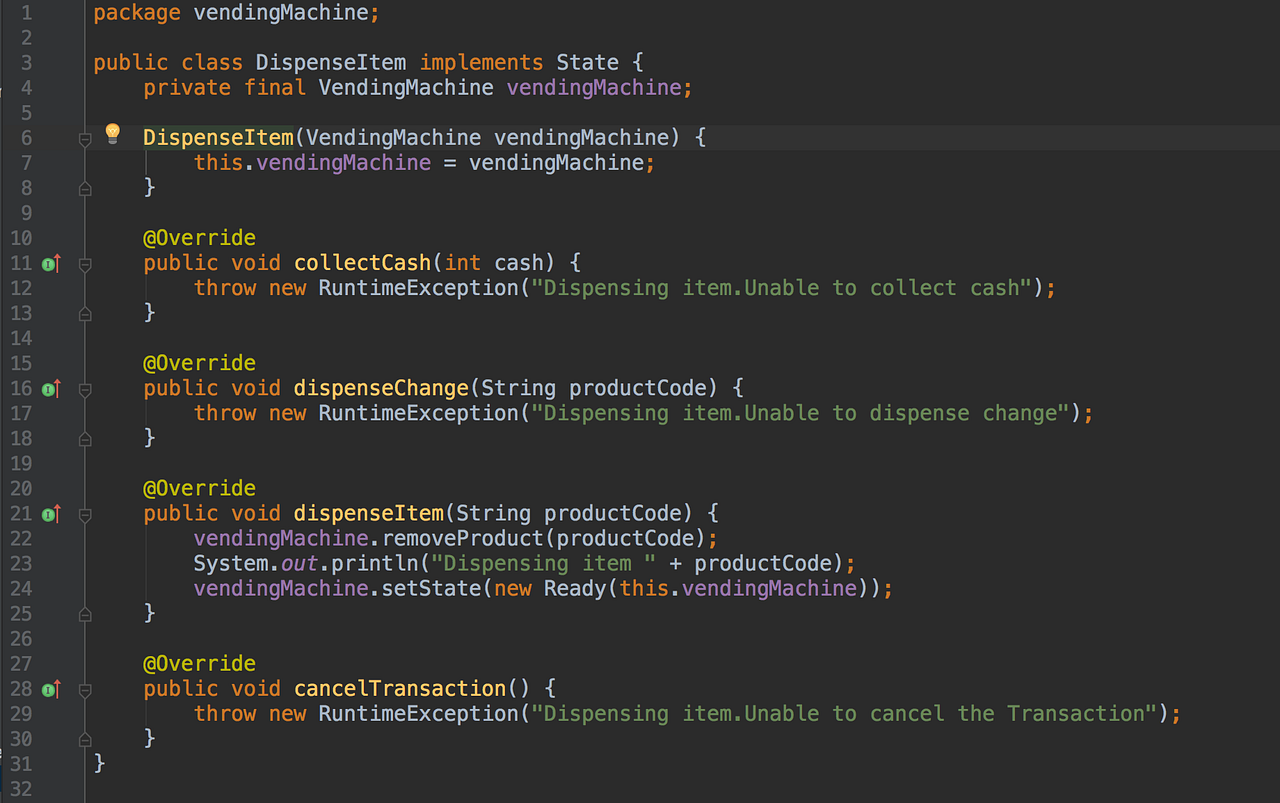
Task: Collapse the dispenseItem method fold region
Action: 85,513
